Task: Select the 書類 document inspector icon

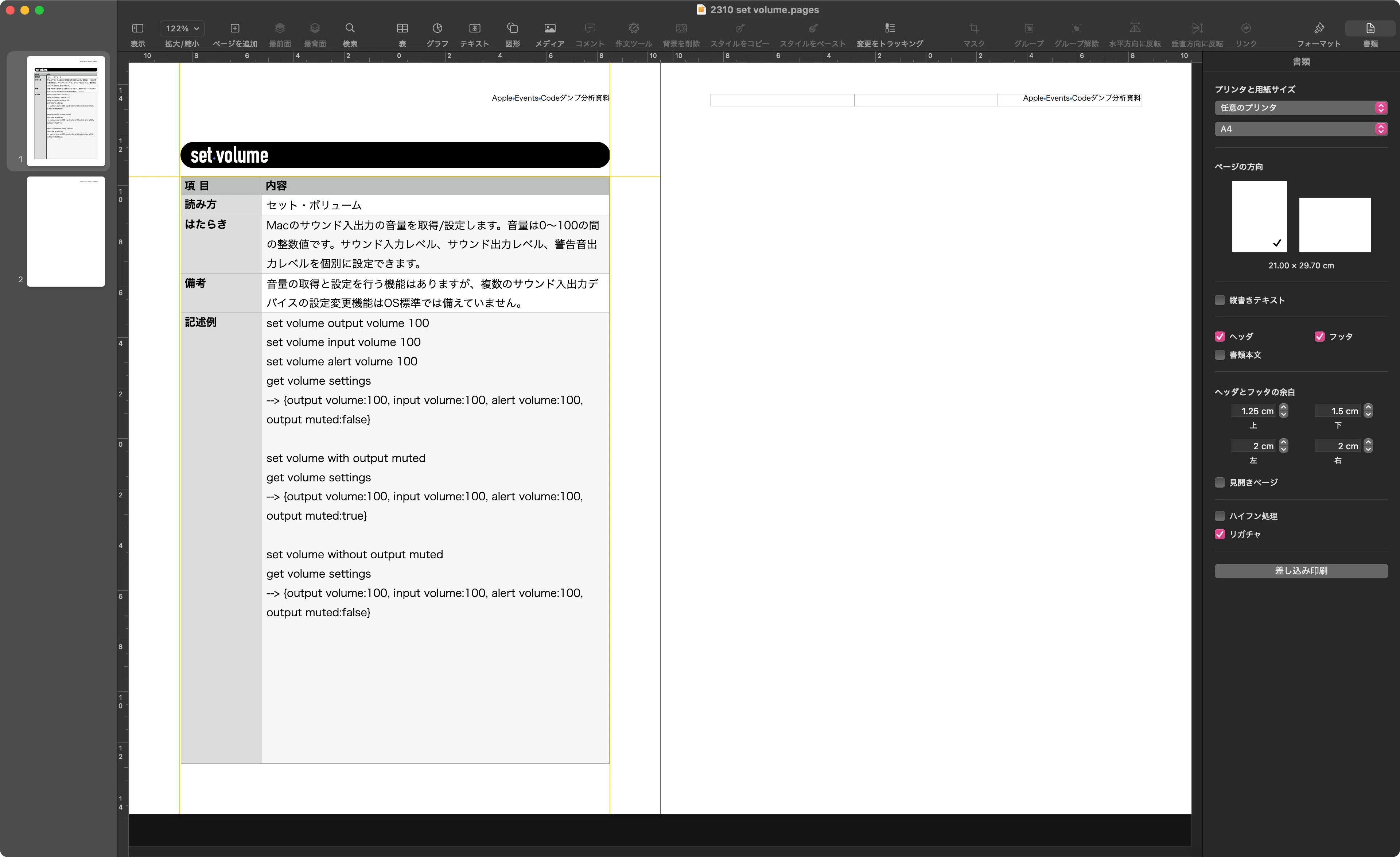Action: [x=1370, y=28]
